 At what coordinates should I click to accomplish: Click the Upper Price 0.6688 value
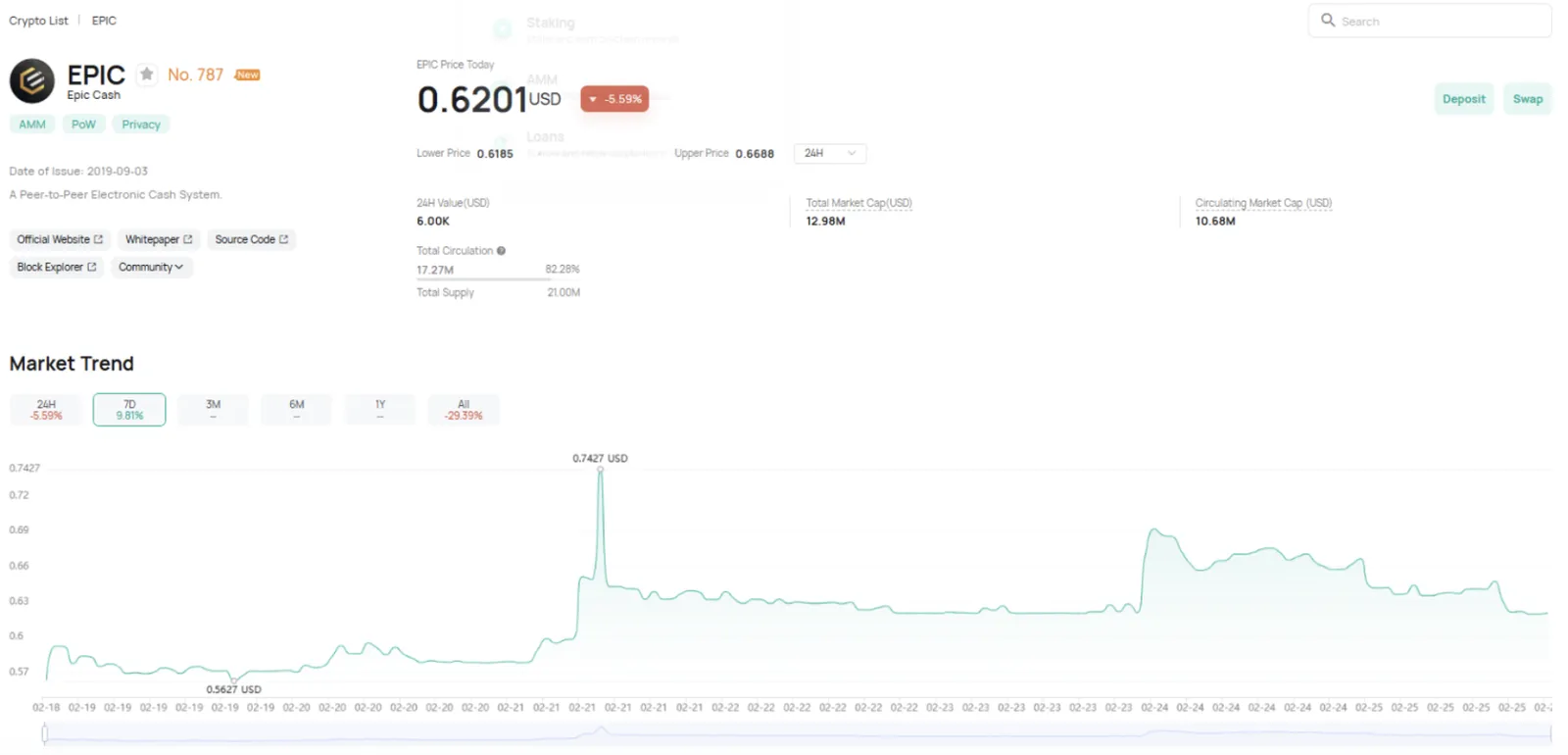755,154
